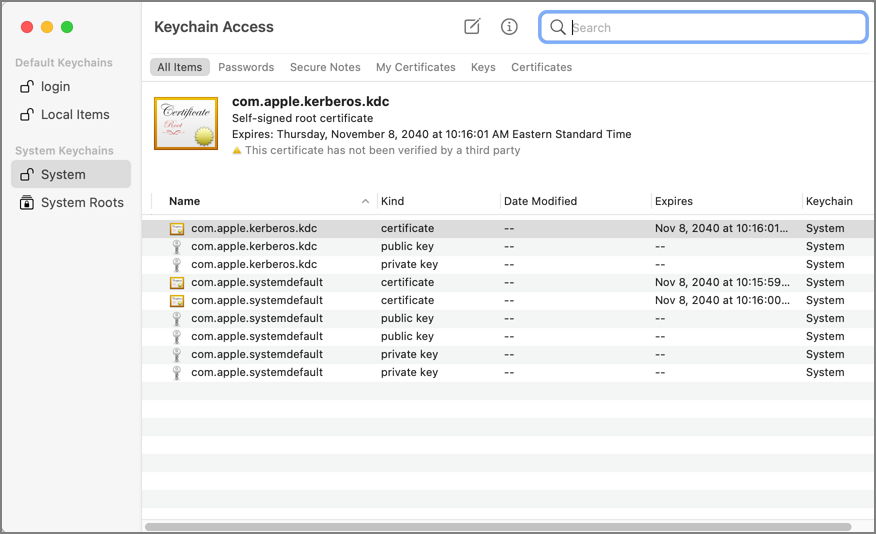This screenshot has height=534, width=876.
Task: Switch to the My Certificates tab
Action: click(416, 67)
